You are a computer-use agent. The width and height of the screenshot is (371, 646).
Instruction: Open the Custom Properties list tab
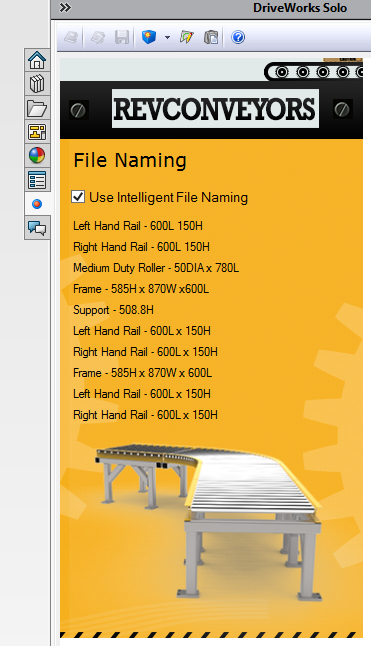point(37,180)
